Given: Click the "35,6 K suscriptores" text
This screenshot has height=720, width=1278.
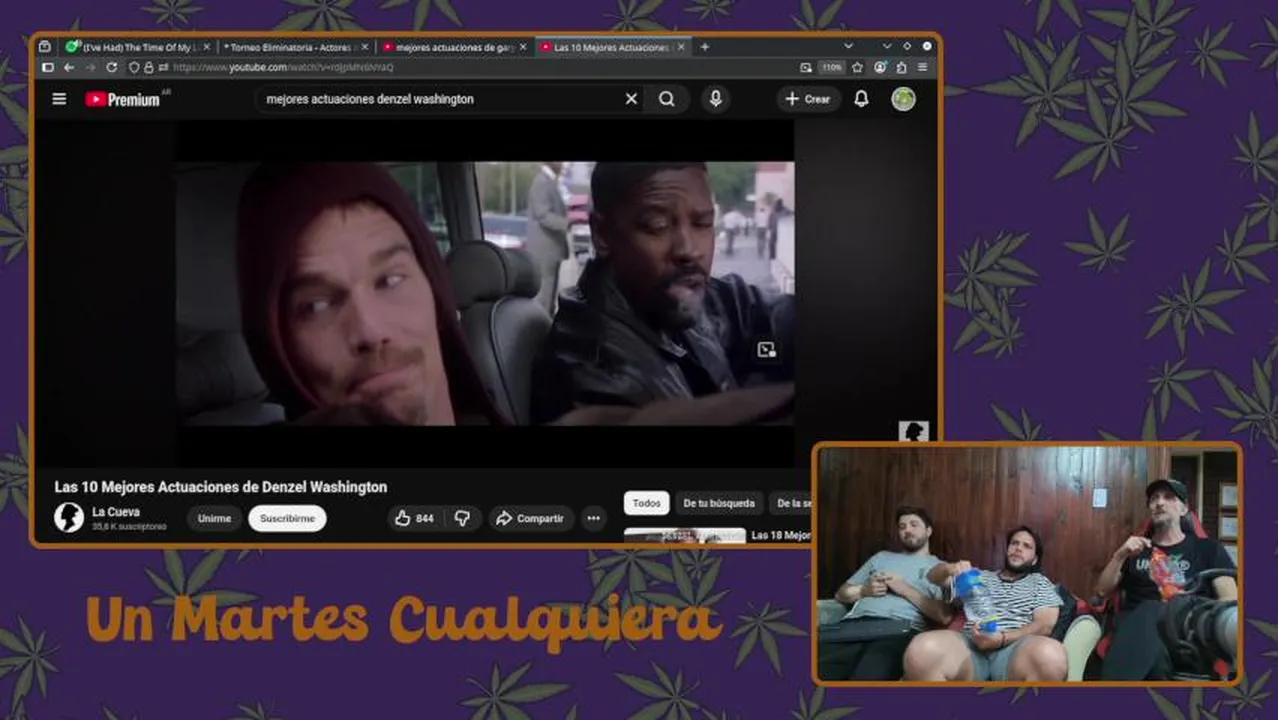Looking at the screenshot, I should [x=129, y=526].
